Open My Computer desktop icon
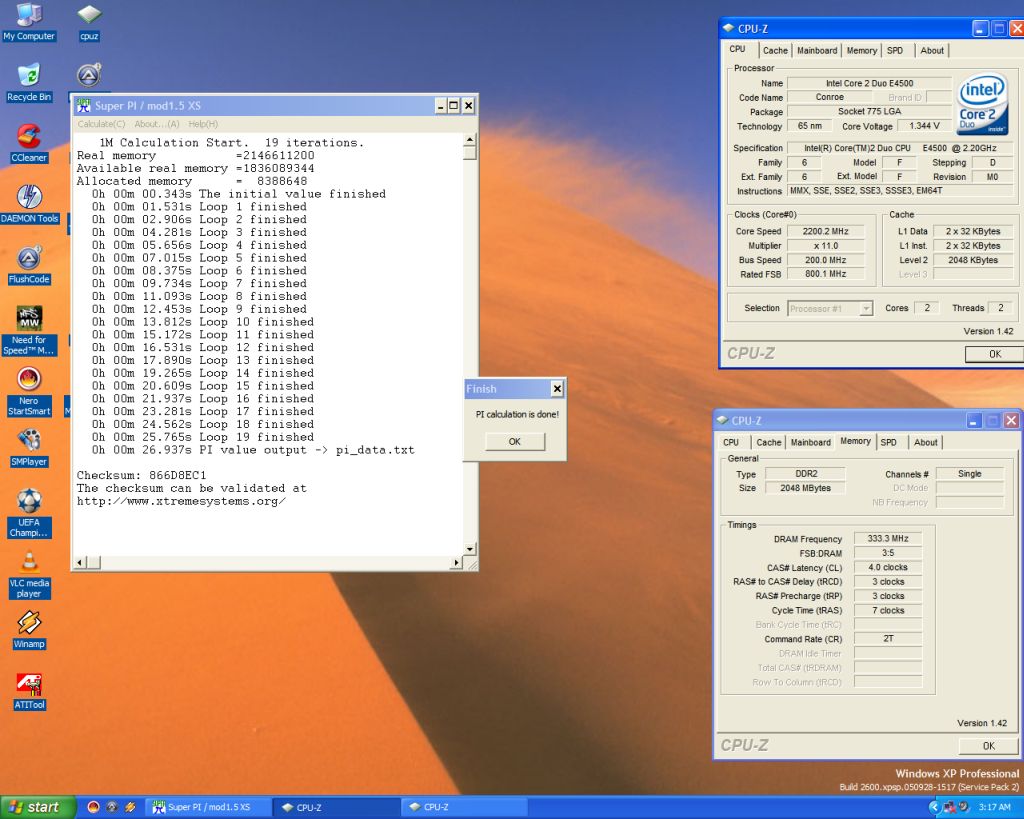Image resolution: width=1024 pixels, height=819 pixels. pos(29,22)
